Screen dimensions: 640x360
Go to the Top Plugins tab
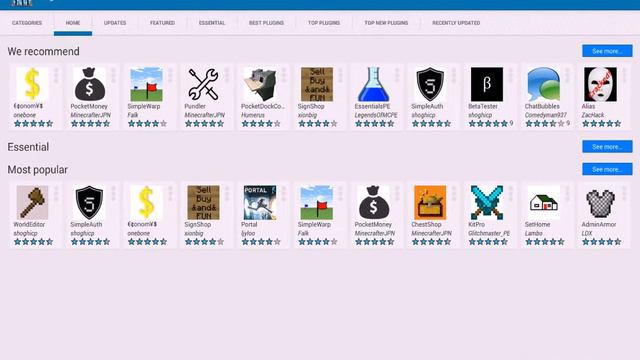(x=324, y=23)
